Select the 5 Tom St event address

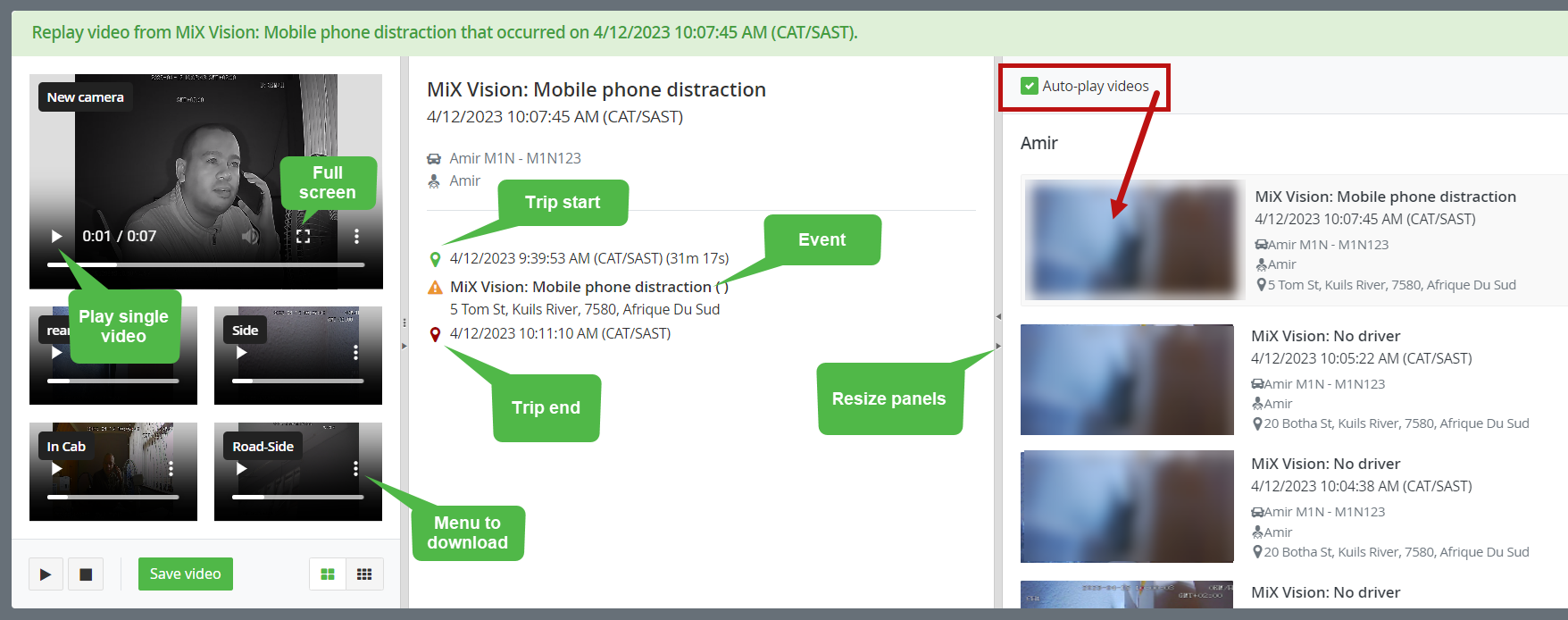click(585, 309)
